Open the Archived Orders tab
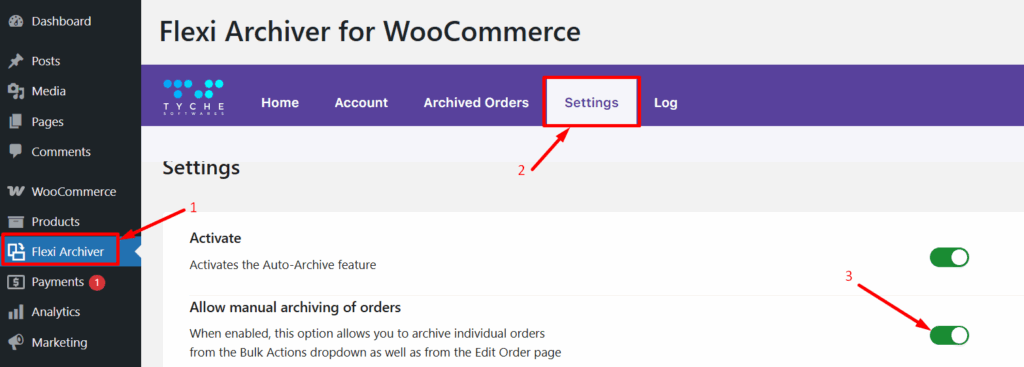 pos(476,103)
